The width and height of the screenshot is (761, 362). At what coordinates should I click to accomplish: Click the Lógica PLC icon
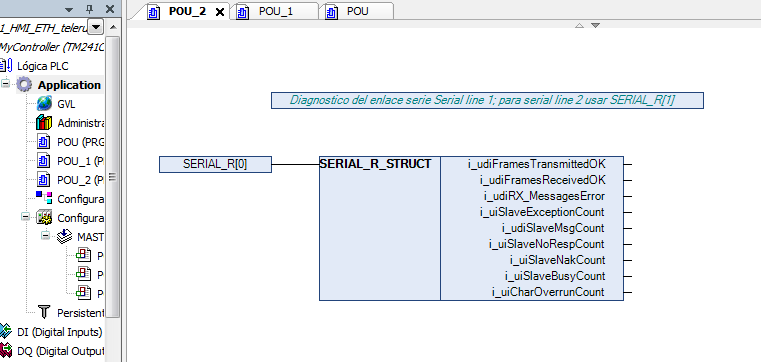pyautogui.click(x=7, y=66)
